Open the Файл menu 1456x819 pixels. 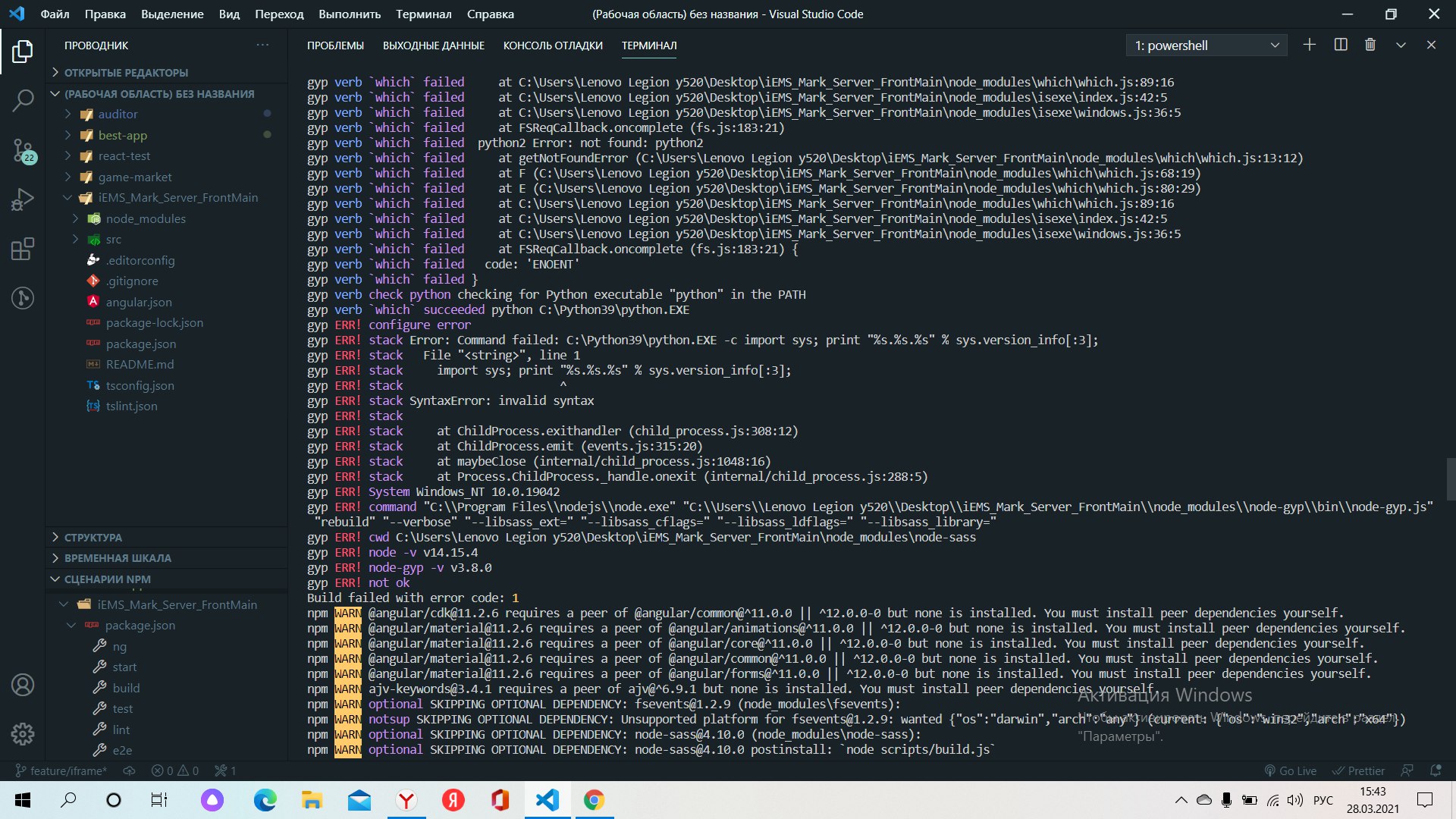tap(55, 14)
